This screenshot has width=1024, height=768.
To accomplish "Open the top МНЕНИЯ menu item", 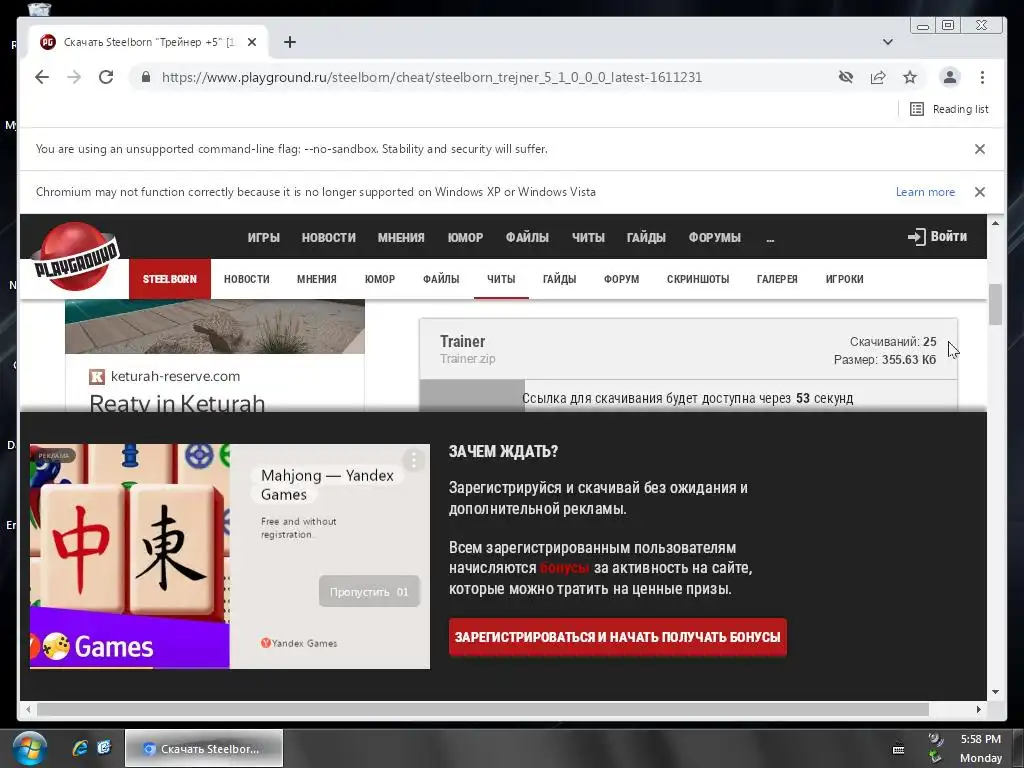I will click(x=401, y=238).
